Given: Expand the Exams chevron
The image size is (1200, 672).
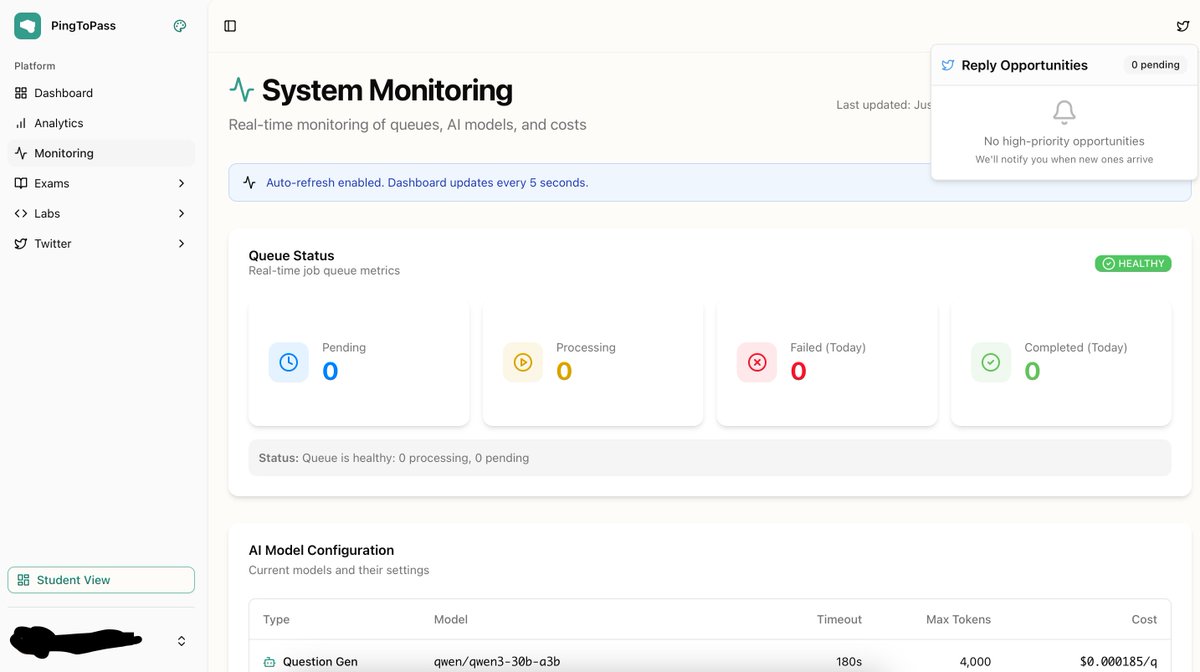Looking at the screenshot, I should [x=181, y=183].
